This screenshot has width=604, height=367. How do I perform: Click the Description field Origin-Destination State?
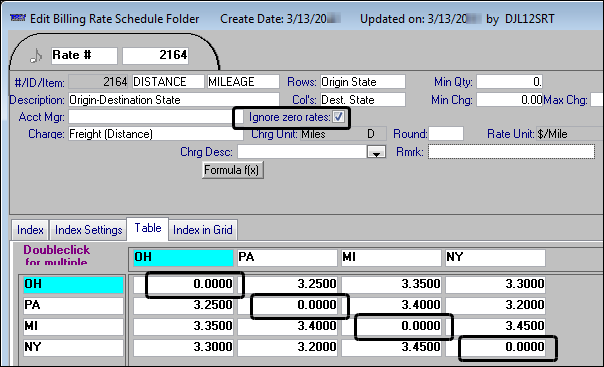tap(174, 100)
